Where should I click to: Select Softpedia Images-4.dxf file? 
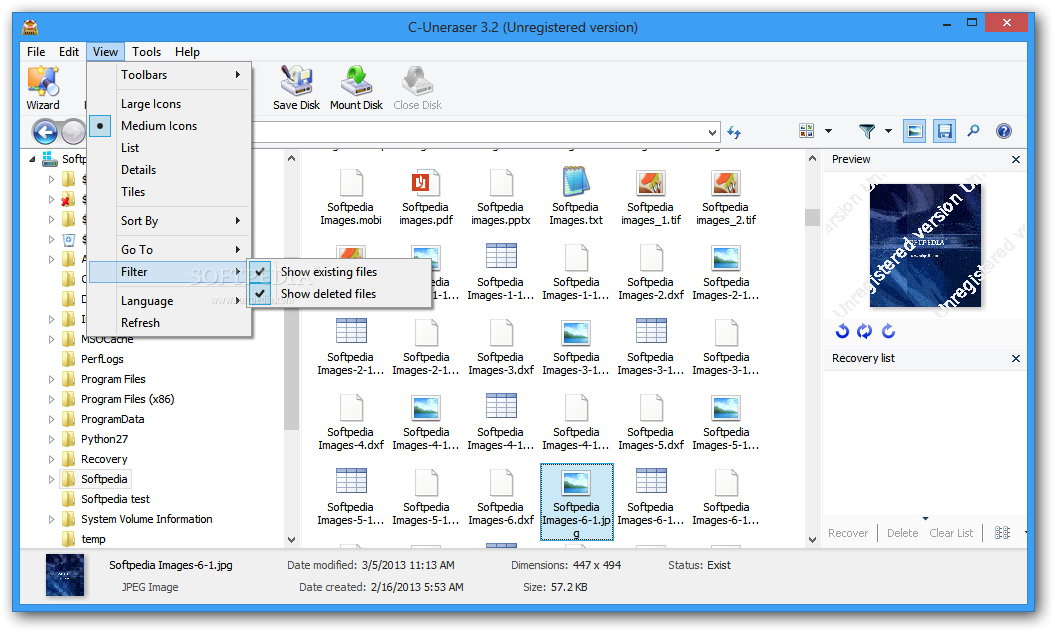tap(351, 423)
